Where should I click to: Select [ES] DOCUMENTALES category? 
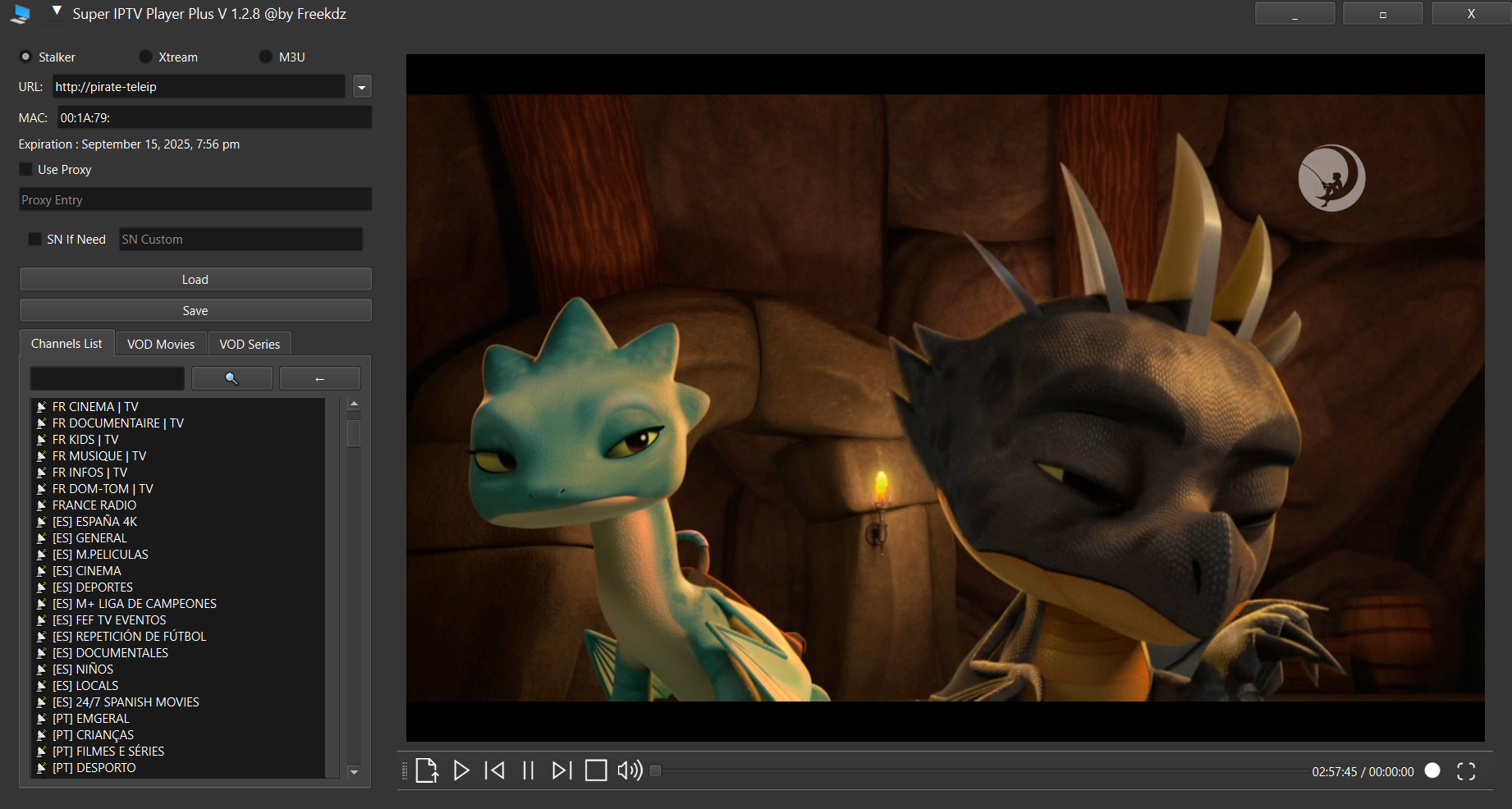pos(111,653)
